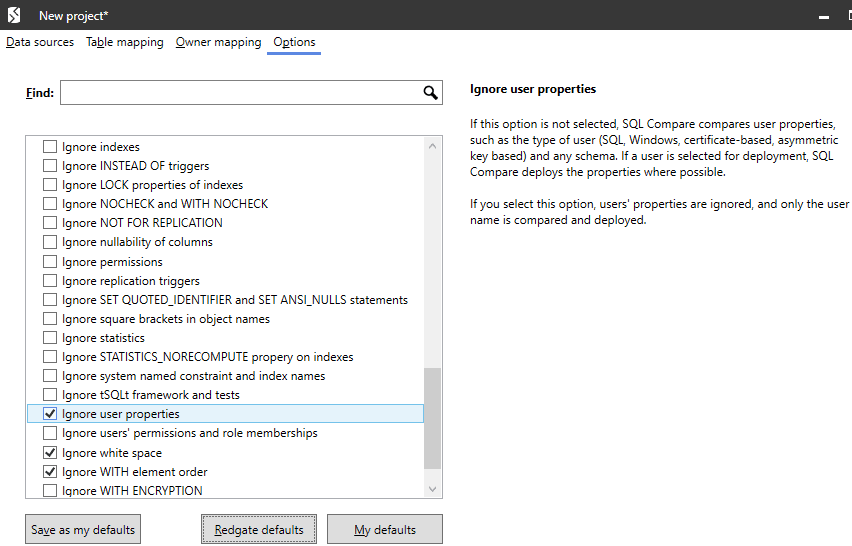Toggle Ignore STATISTICS_NORECOMPUTE property on indexes
This screenshot has width=852, height=546.
coord(50,357)
